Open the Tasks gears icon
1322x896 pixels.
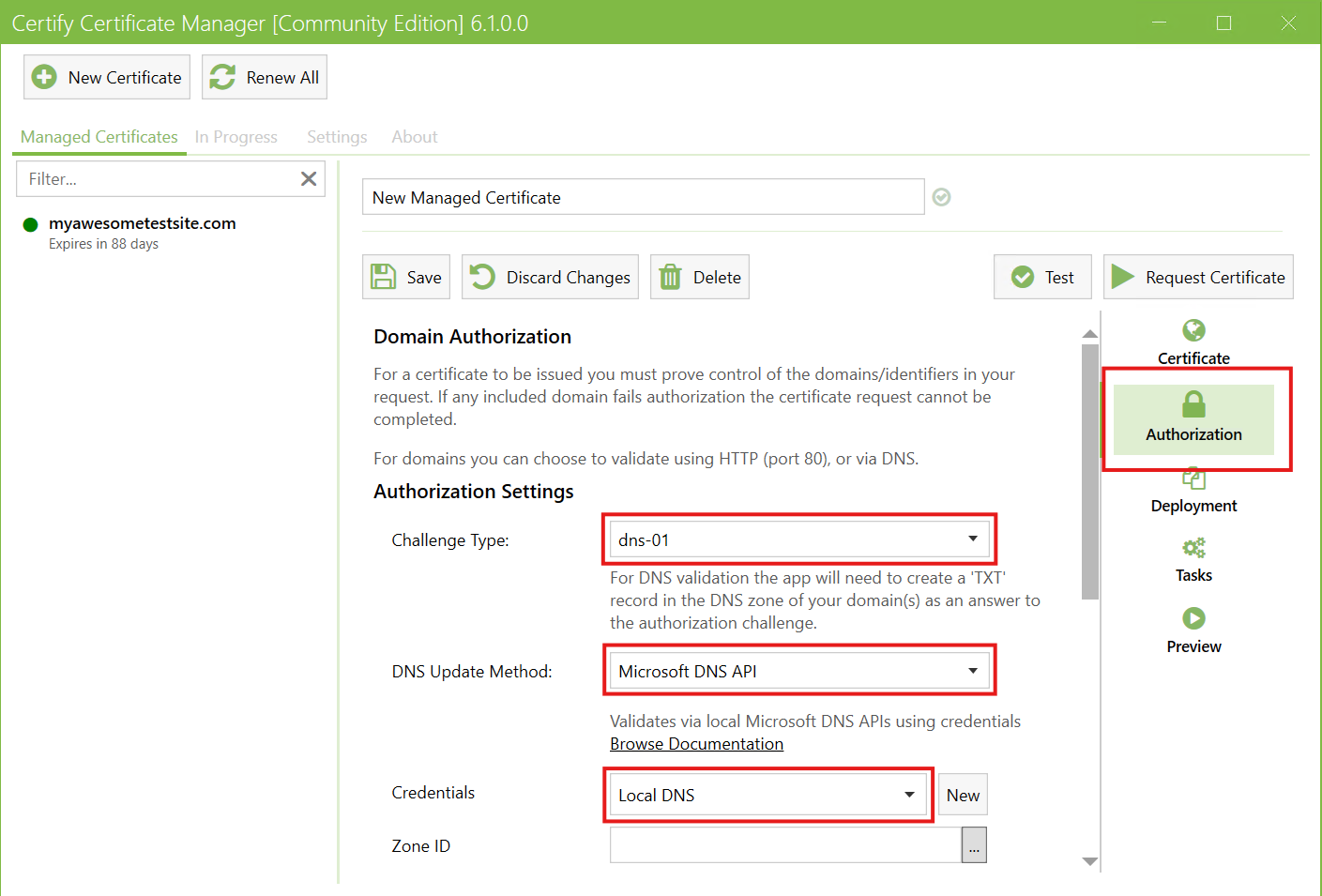(x=1193, y=548)
